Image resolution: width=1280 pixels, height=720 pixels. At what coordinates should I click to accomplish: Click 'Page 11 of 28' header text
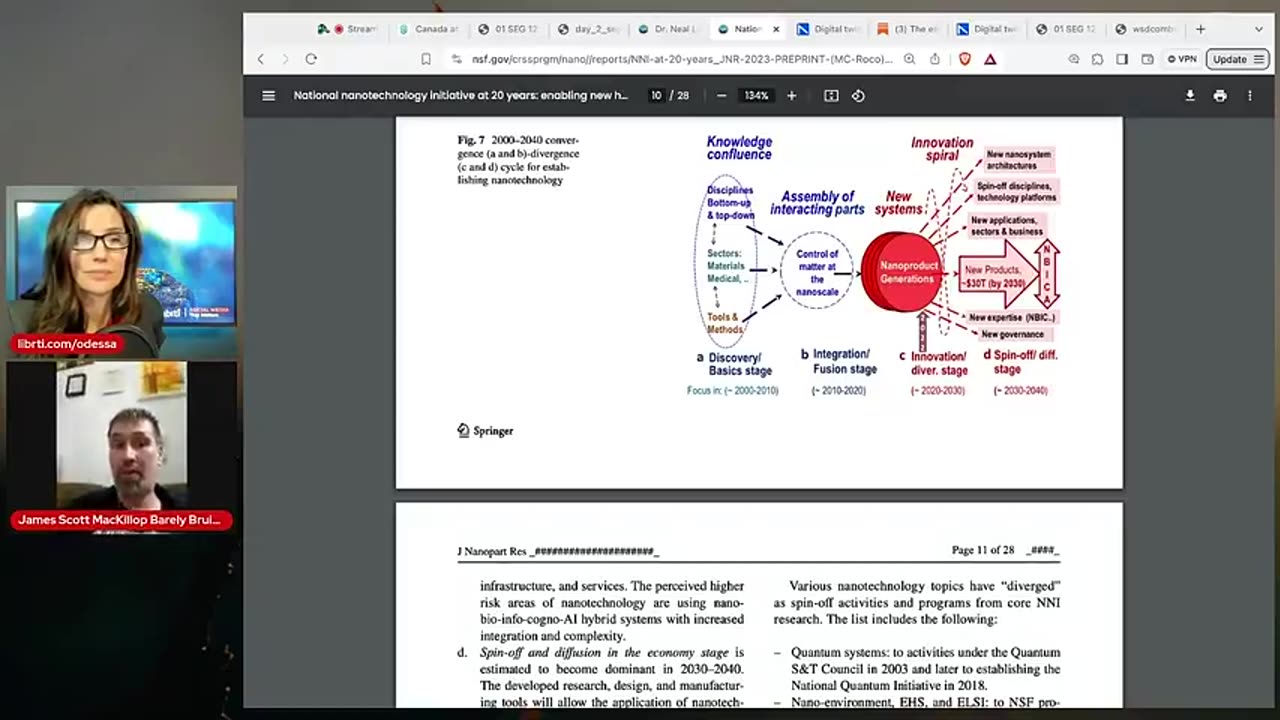pos(985,550)
